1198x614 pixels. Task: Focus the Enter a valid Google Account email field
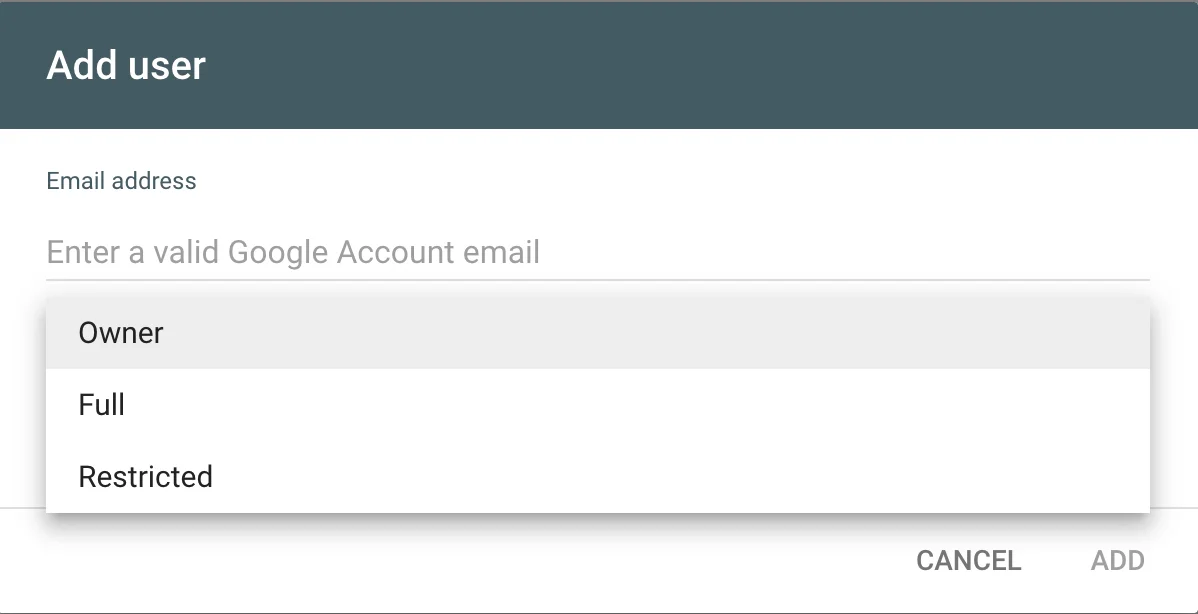[x=400, y=252]
